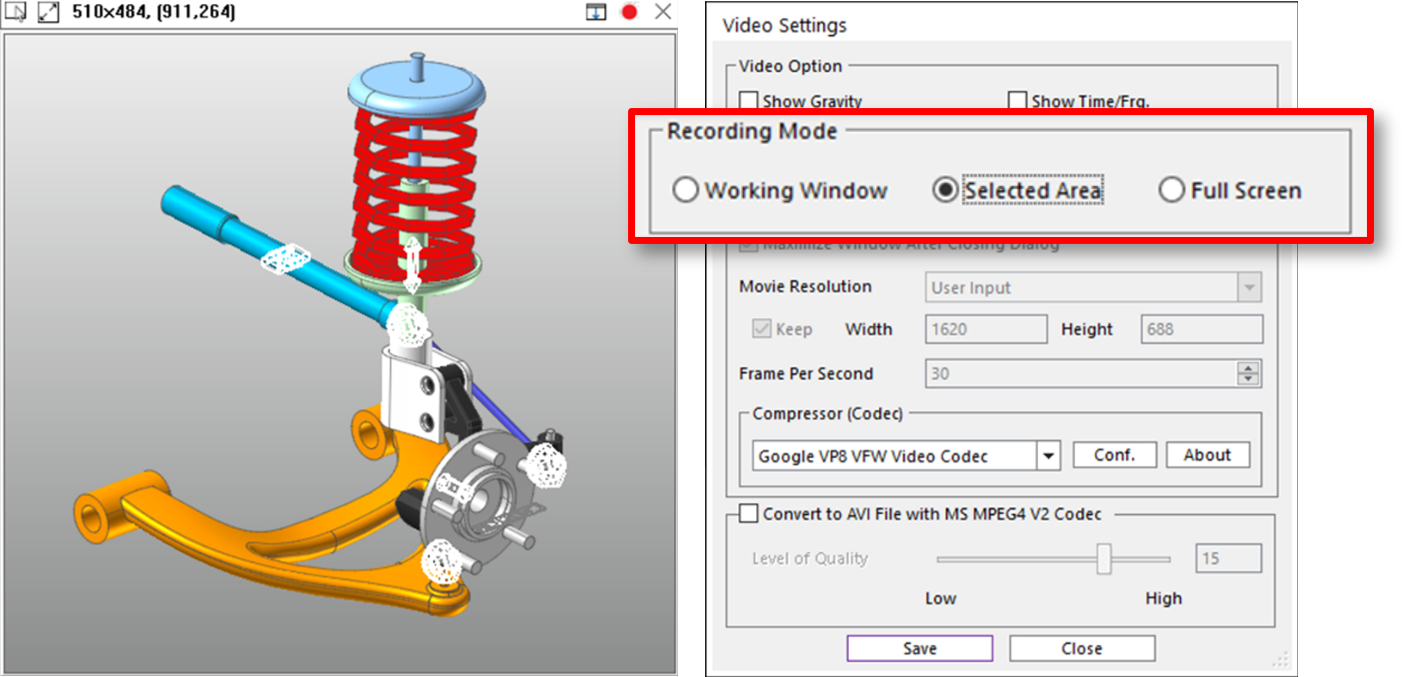Image resolution: width=1402 pixels, height=677 pixels.
Task: Click the select-area cursor icon
Action: pyautogui.click(x=16, y=13)
